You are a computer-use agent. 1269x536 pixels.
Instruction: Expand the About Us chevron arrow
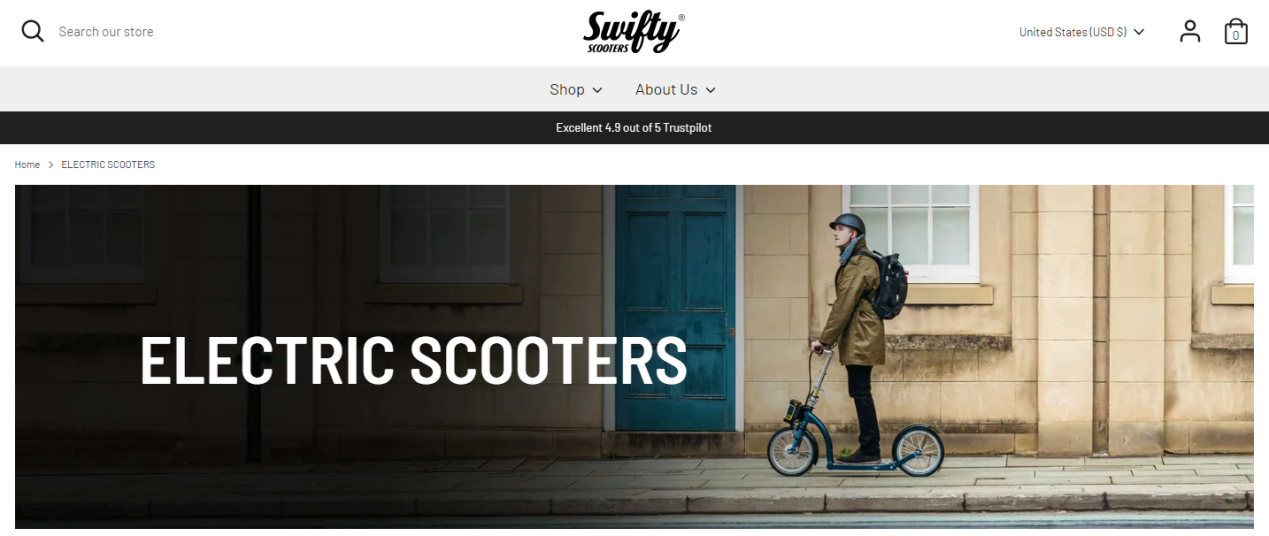point(711,90)
